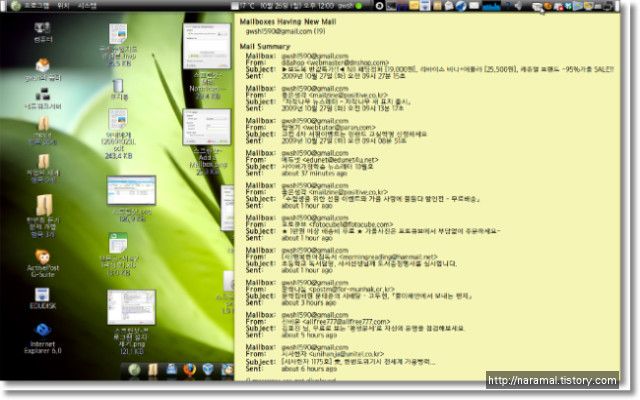Open the Places menu in top panel
The width and height of the screenshot is (640, 400).
pyautogui.click(x=63, y=6)
